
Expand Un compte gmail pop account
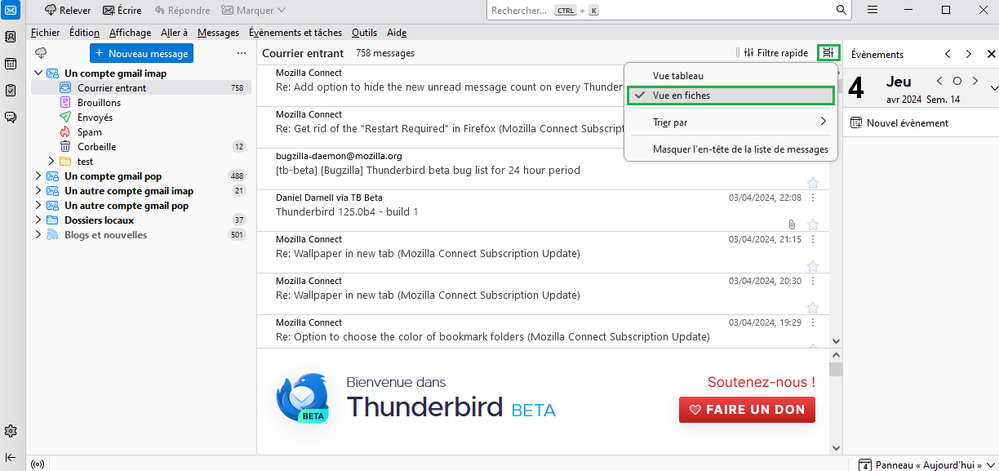(38, 176)
